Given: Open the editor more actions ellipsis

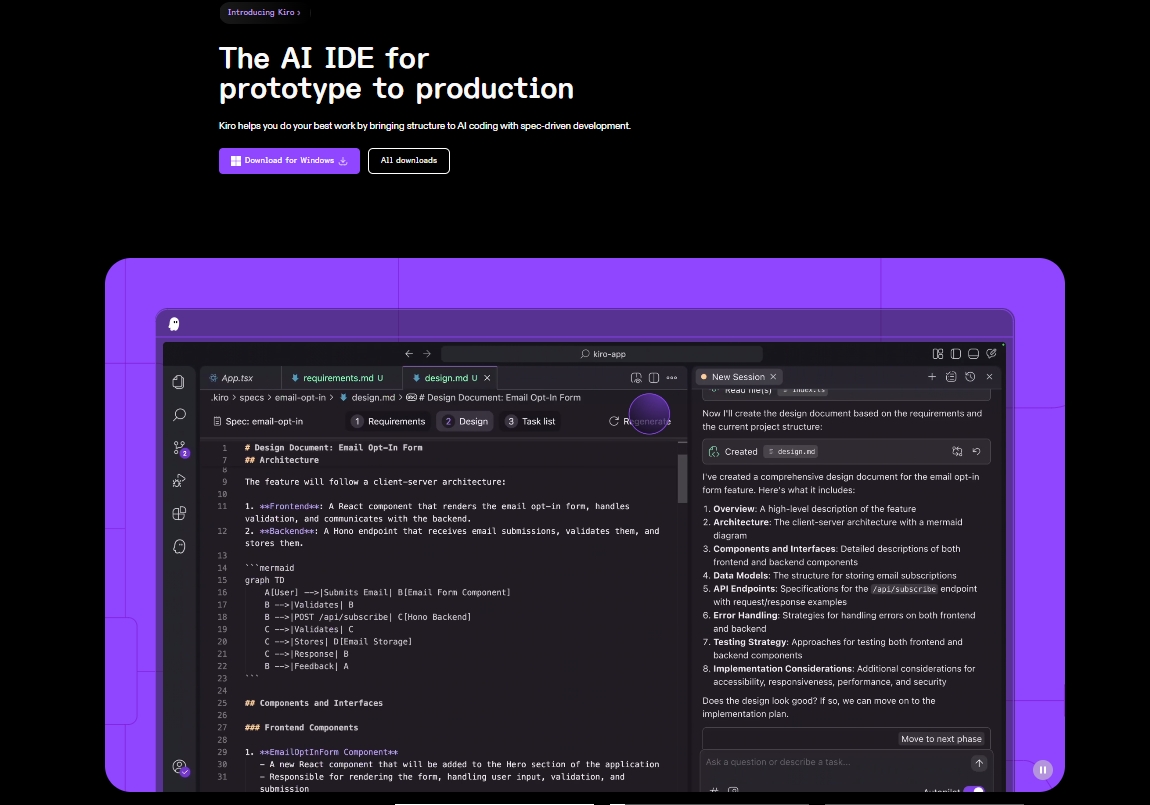Looking at the screenshot, I should 672,378.
